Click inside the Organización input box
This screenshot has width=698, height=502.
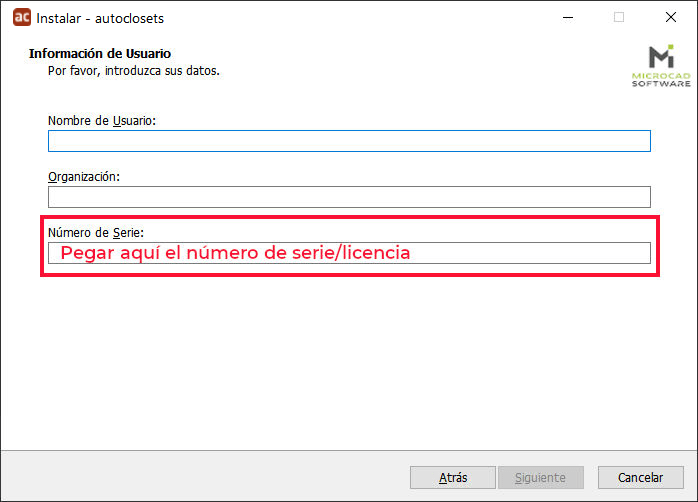click(x=349, y=197)
